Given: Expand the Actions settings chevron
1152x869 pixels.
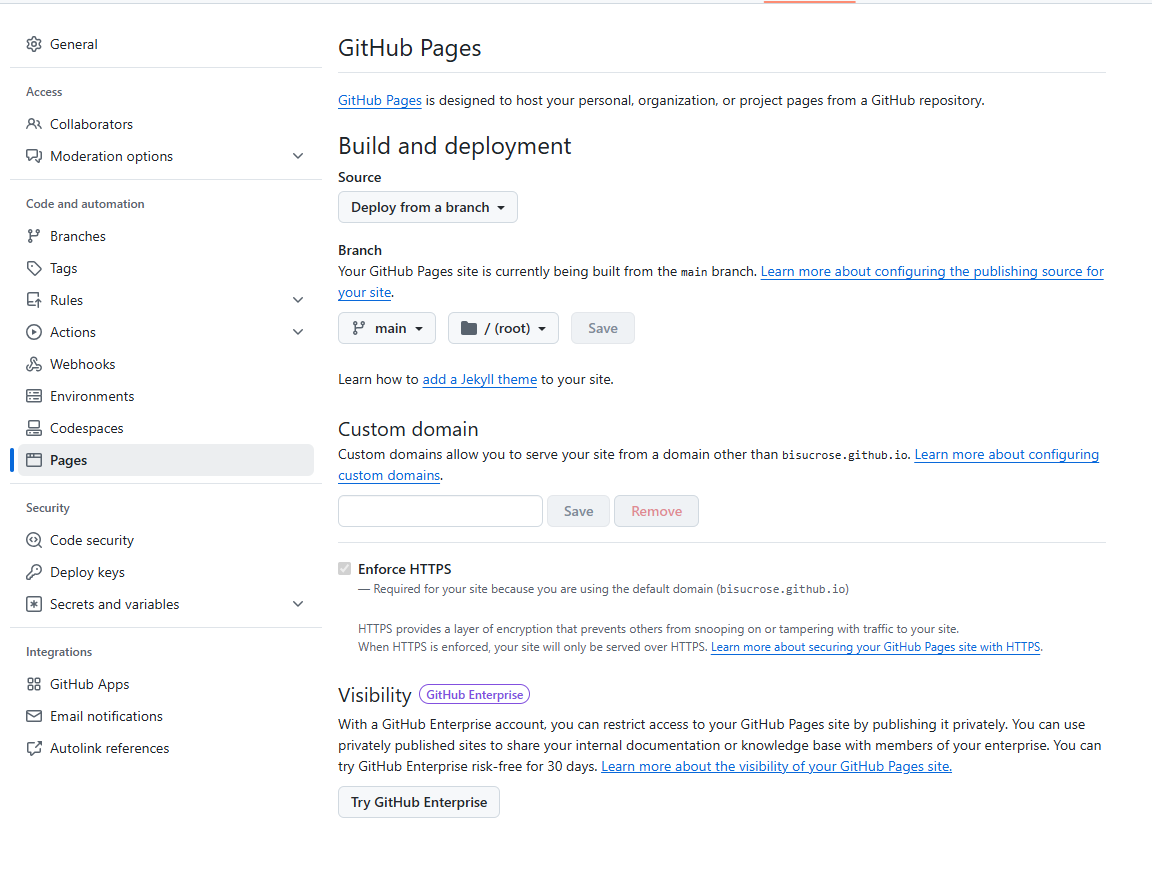Looking at the screenshot, I should 298,332.
